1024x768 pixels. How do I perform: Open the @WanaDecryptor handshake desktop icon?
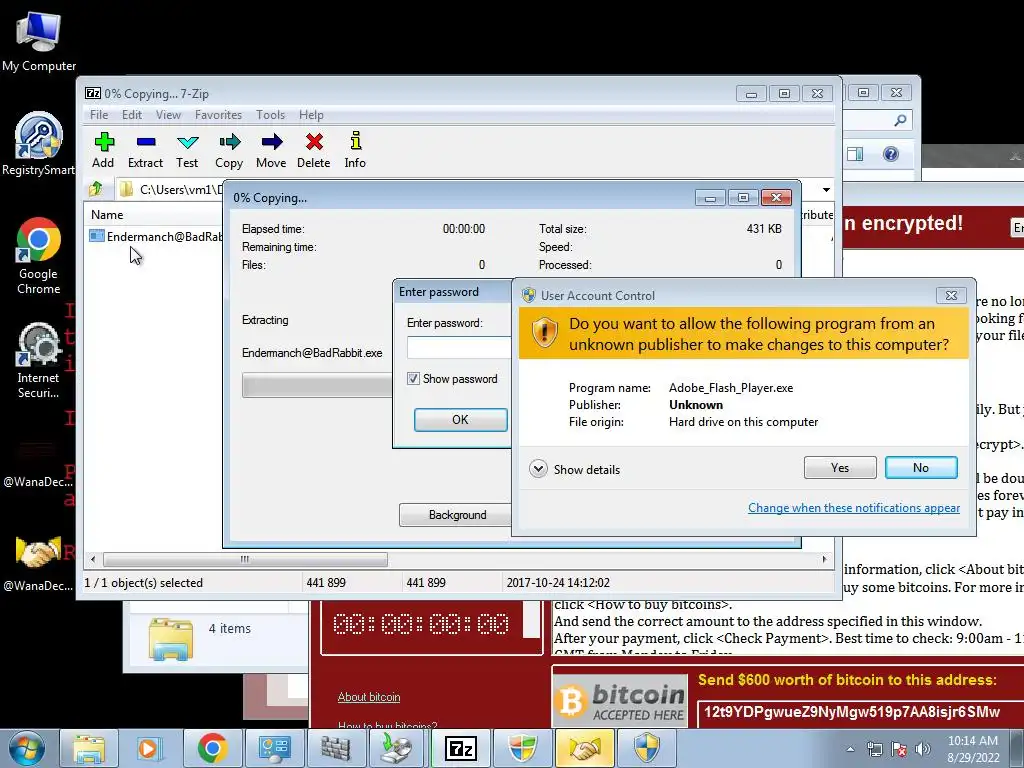(x=39, y=562)
